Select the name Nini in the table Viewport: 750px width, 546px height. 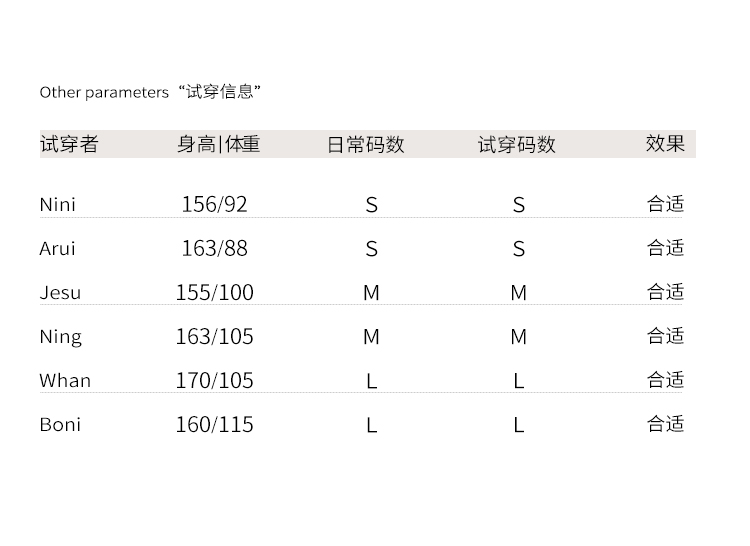pos(58,205)
